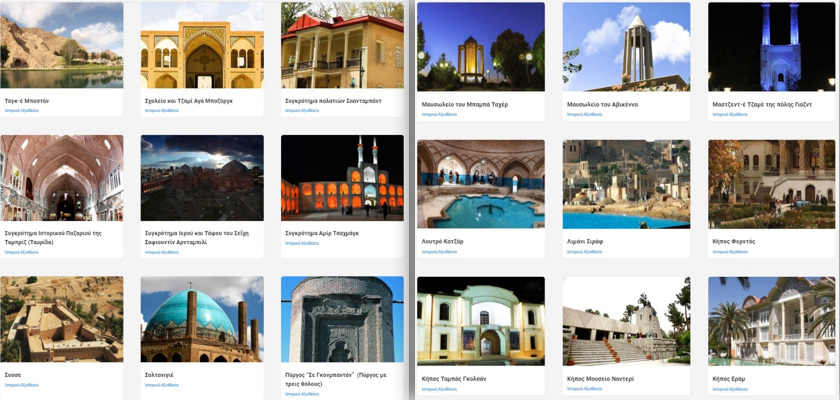Open the Κήπος Φερντός garden photo
Viewport: 840px width, 400px height.
pos(771,184)
